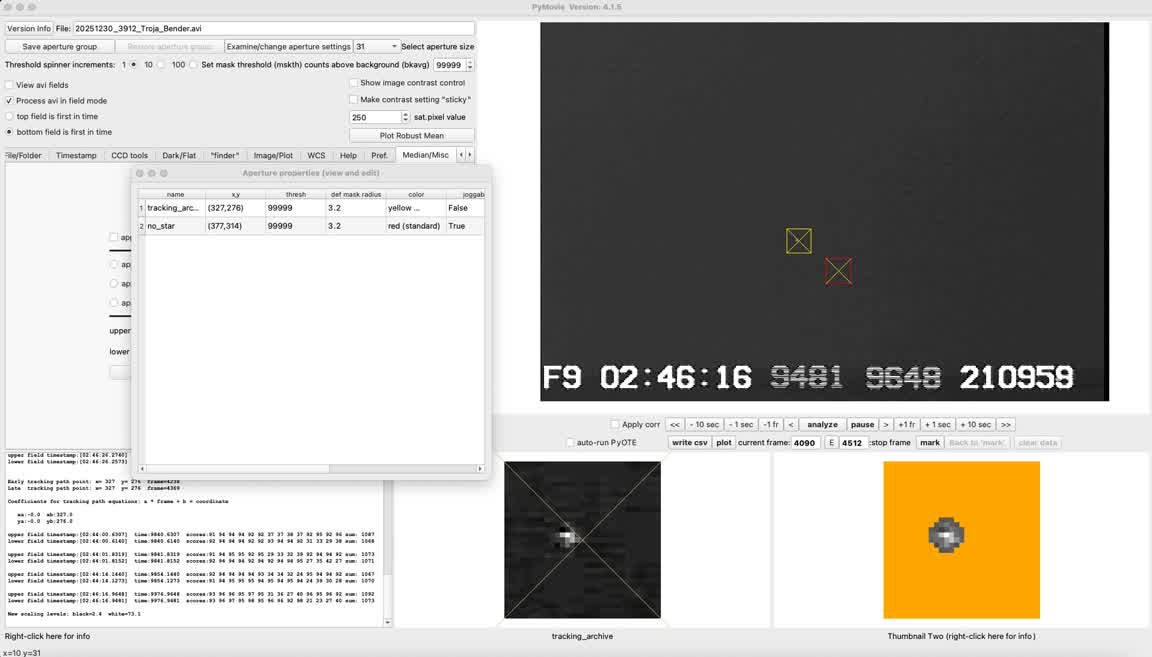Switch to the CCD tools tab
The image size is (1152, 657).
coord(129,155)
